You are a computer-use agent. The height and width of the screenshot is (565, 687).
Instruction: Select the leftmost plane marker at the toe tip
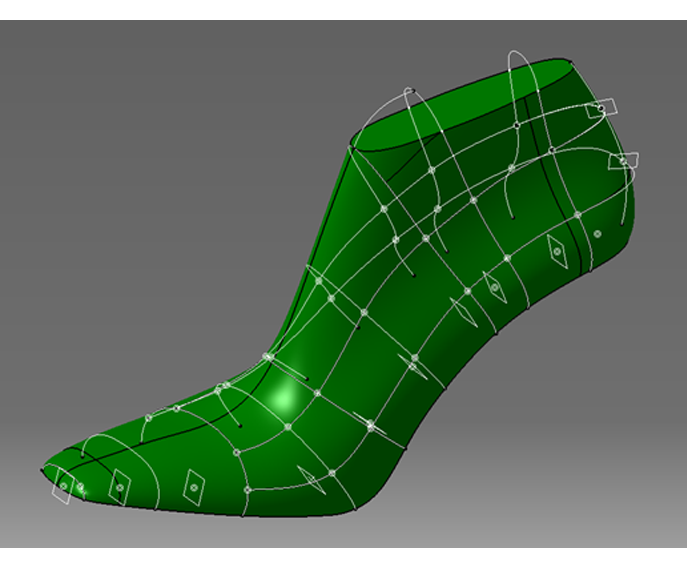63,487
